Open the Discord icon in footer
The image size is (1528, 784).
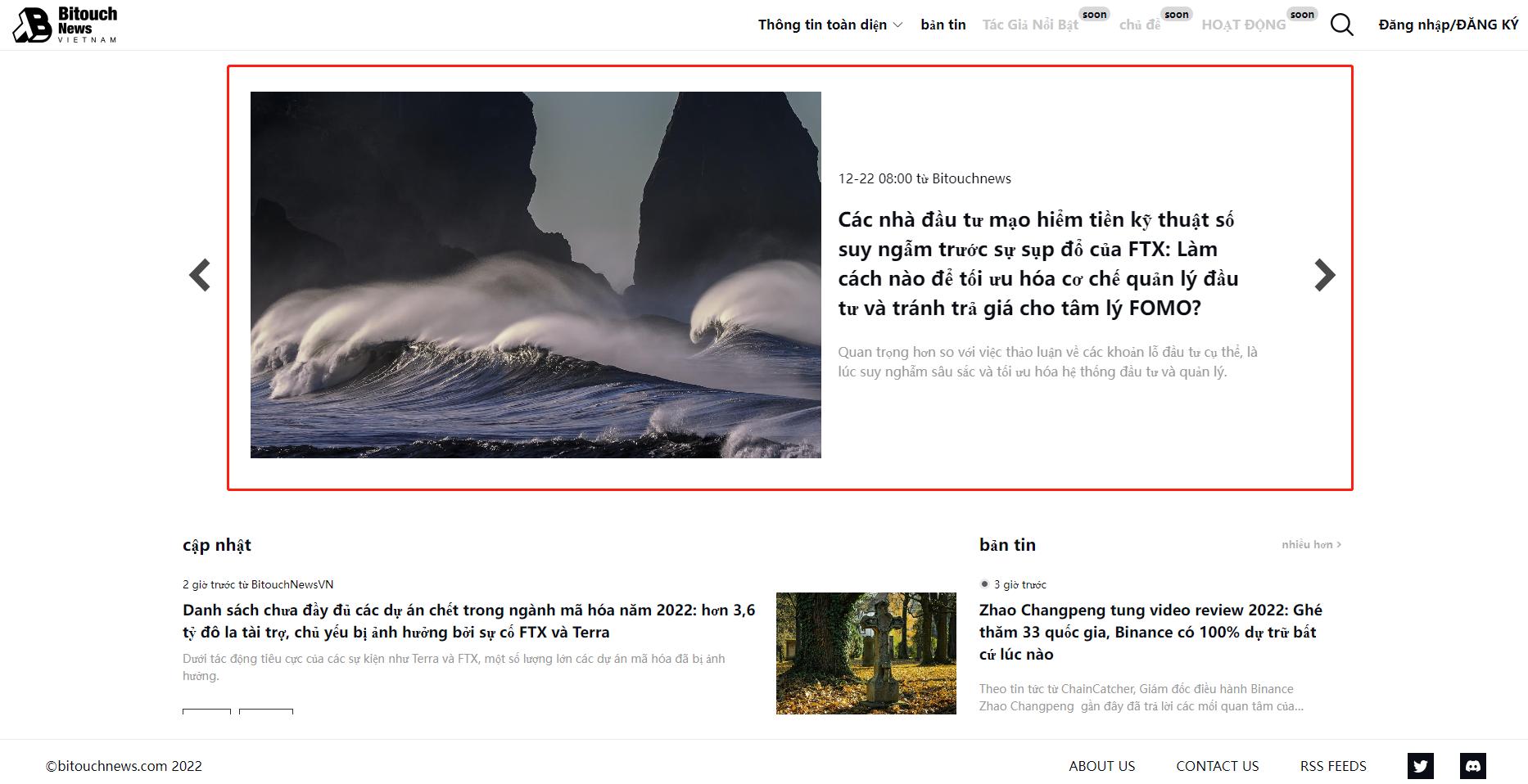coord(1472,766)
